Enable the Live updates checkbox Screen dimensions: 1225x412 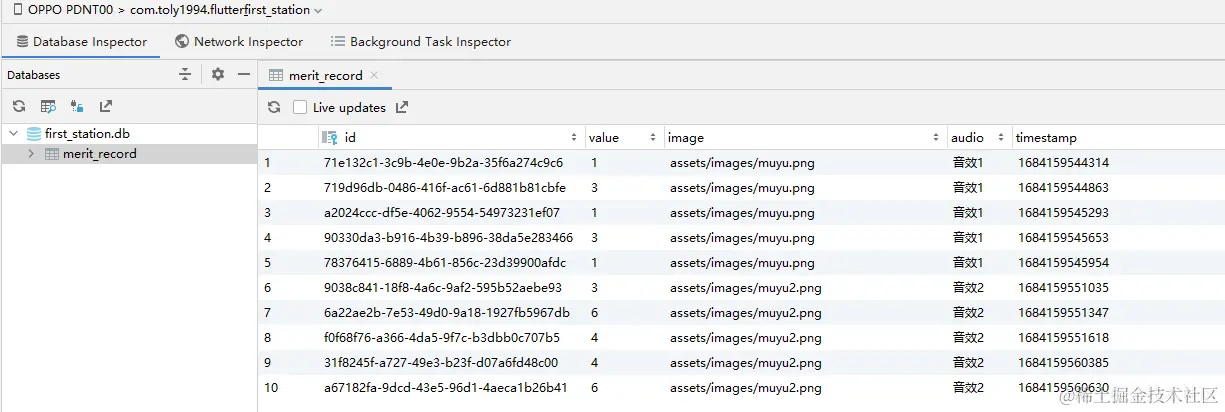[300, 107]
